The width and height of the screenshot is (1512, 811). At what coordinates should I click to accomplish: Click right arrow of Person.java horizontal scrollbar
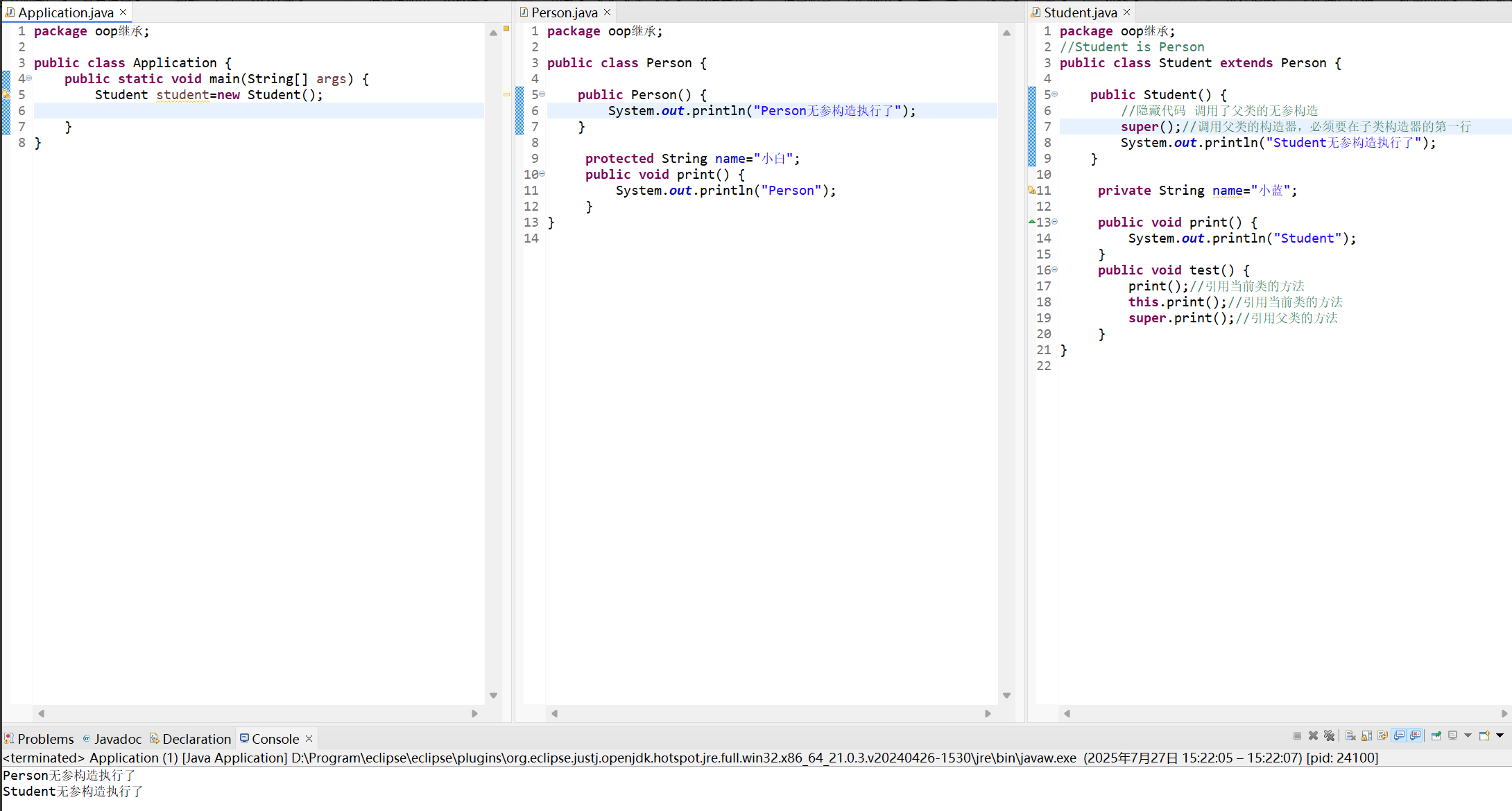pos(988,713)
